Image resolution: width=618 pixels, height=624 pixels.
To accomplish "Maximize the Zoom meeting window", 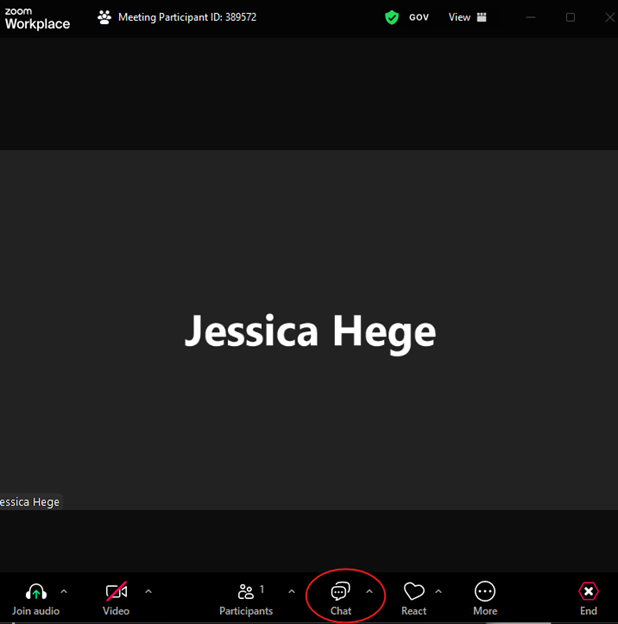I will click(x=571, y=17).
